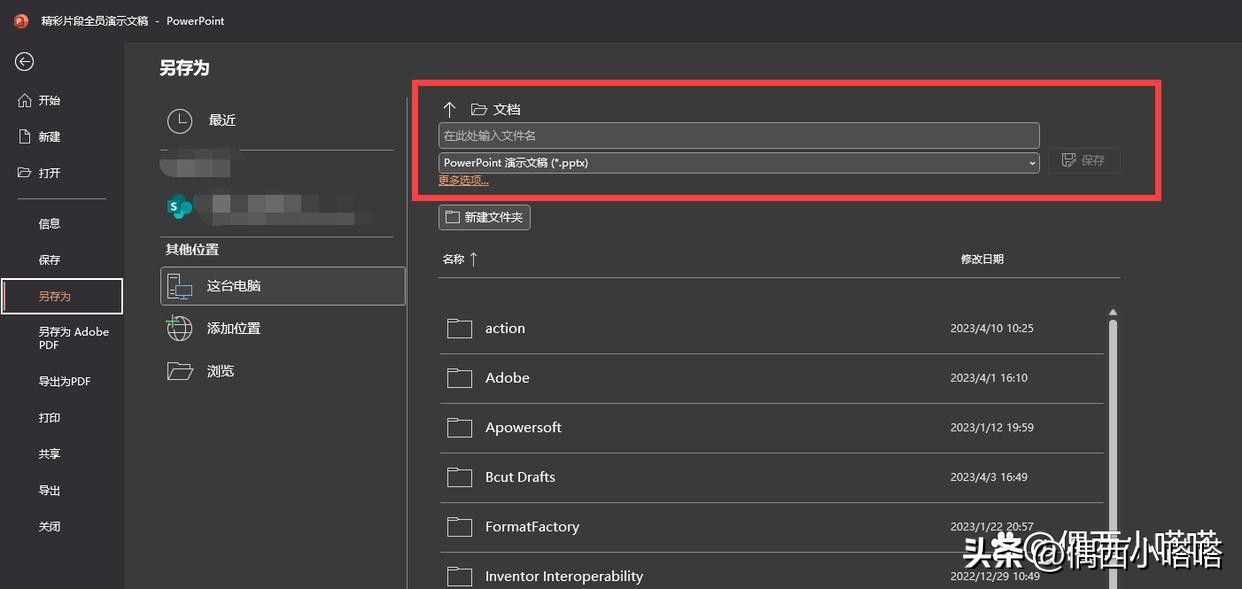The width and height of the screenshot is (1242, 589).
Task: Open the 打印 menu item
Action: coord(50,418)
